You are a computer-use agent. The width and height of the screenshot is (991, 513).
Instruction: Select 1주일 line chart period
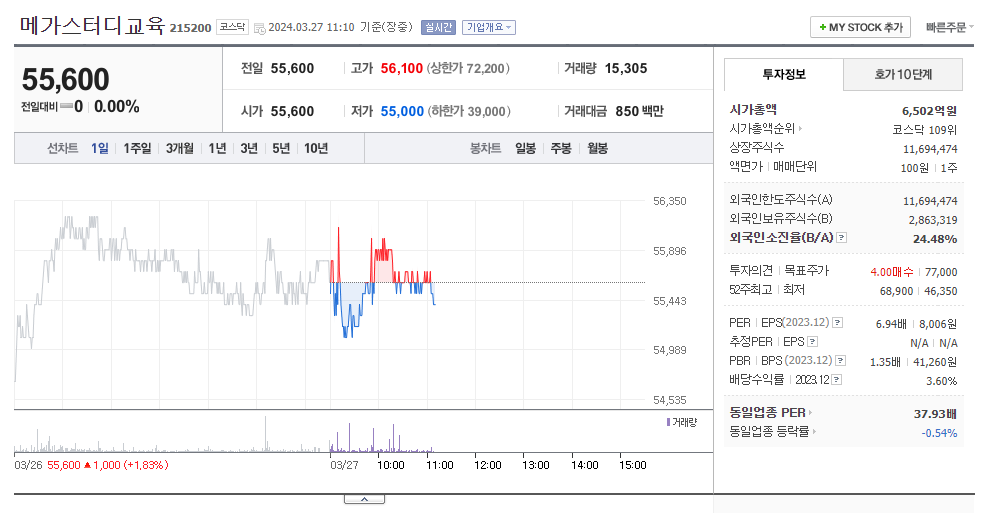coord(137,148)
